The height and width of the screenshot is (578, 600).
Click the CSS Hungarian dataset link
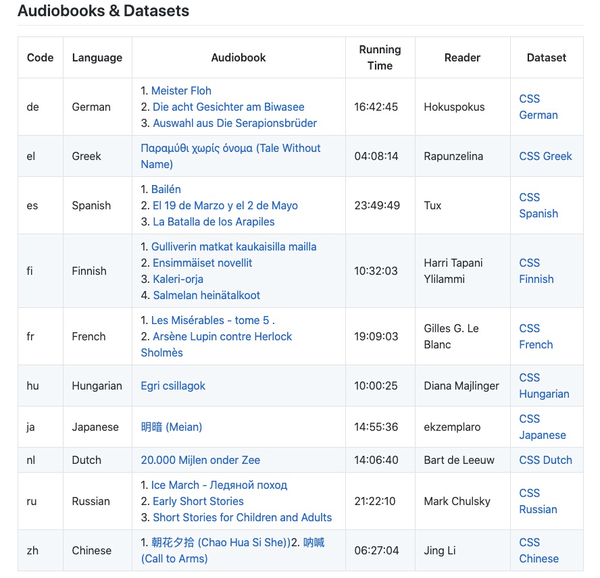(x=544, y=386)
